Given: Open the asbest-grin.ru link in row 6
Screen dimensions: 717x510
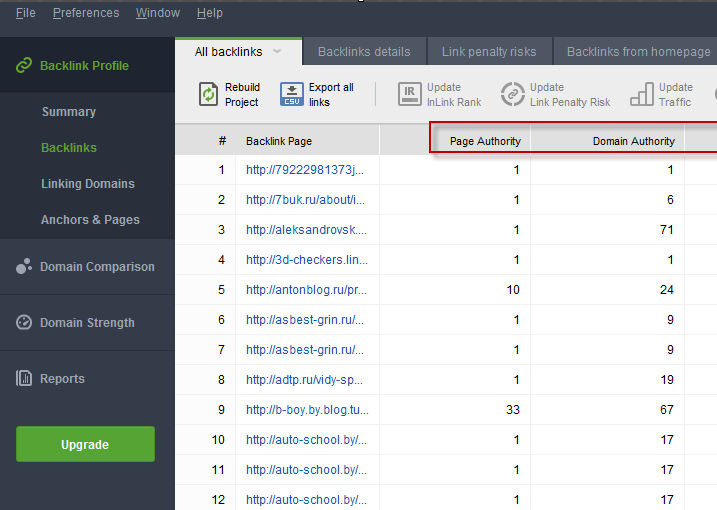Looking at the screenshot, I should (305, 320).
